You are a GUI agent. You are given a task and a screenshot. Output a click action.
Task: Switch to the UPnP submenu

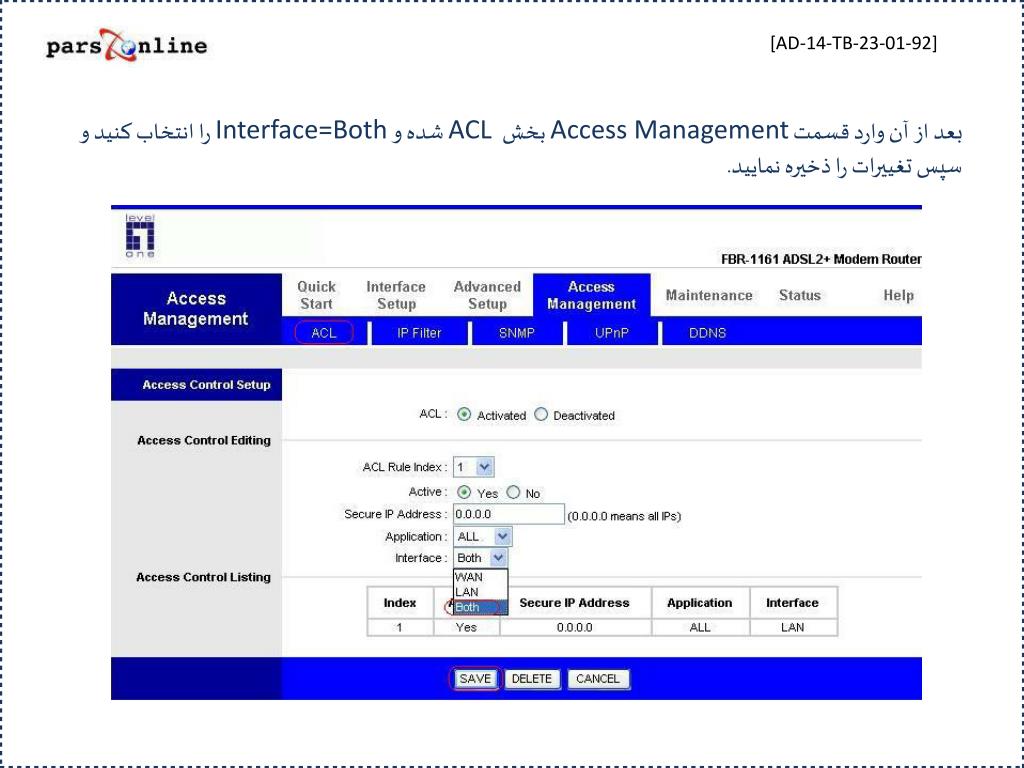(612, 332)
